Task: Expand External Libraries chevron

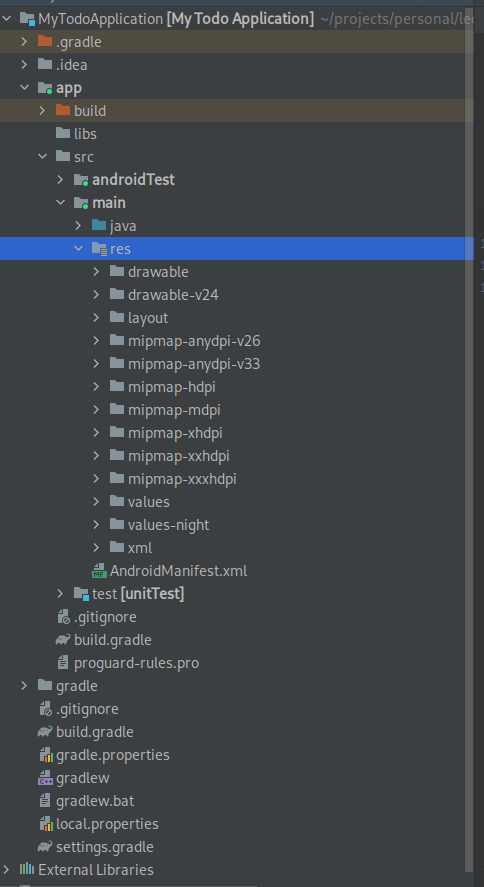Action: (7, 869)
